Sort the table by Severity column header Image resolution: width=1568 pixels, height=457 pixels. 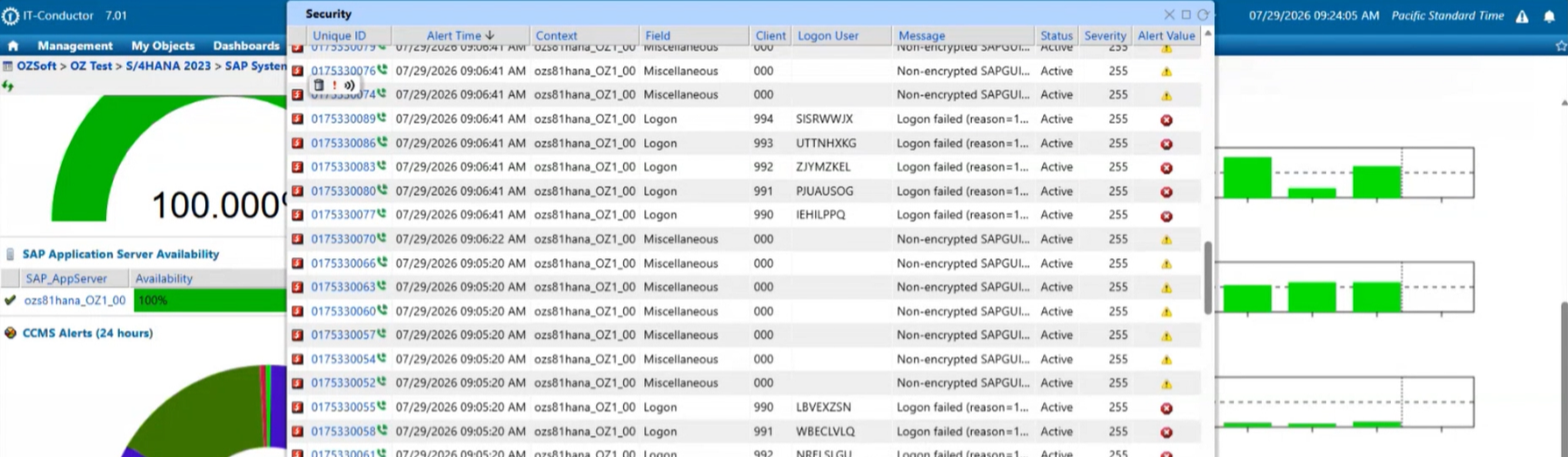(x=1105, y=35)
